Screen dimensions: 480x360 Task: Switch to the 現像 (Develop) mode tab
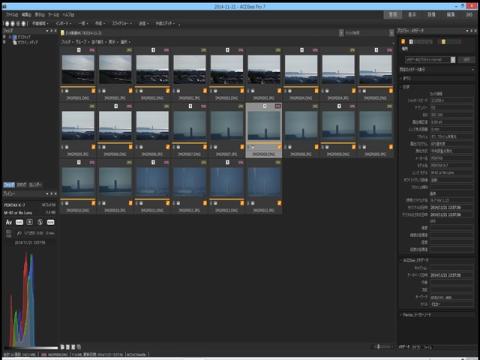[x=431, y=15]
